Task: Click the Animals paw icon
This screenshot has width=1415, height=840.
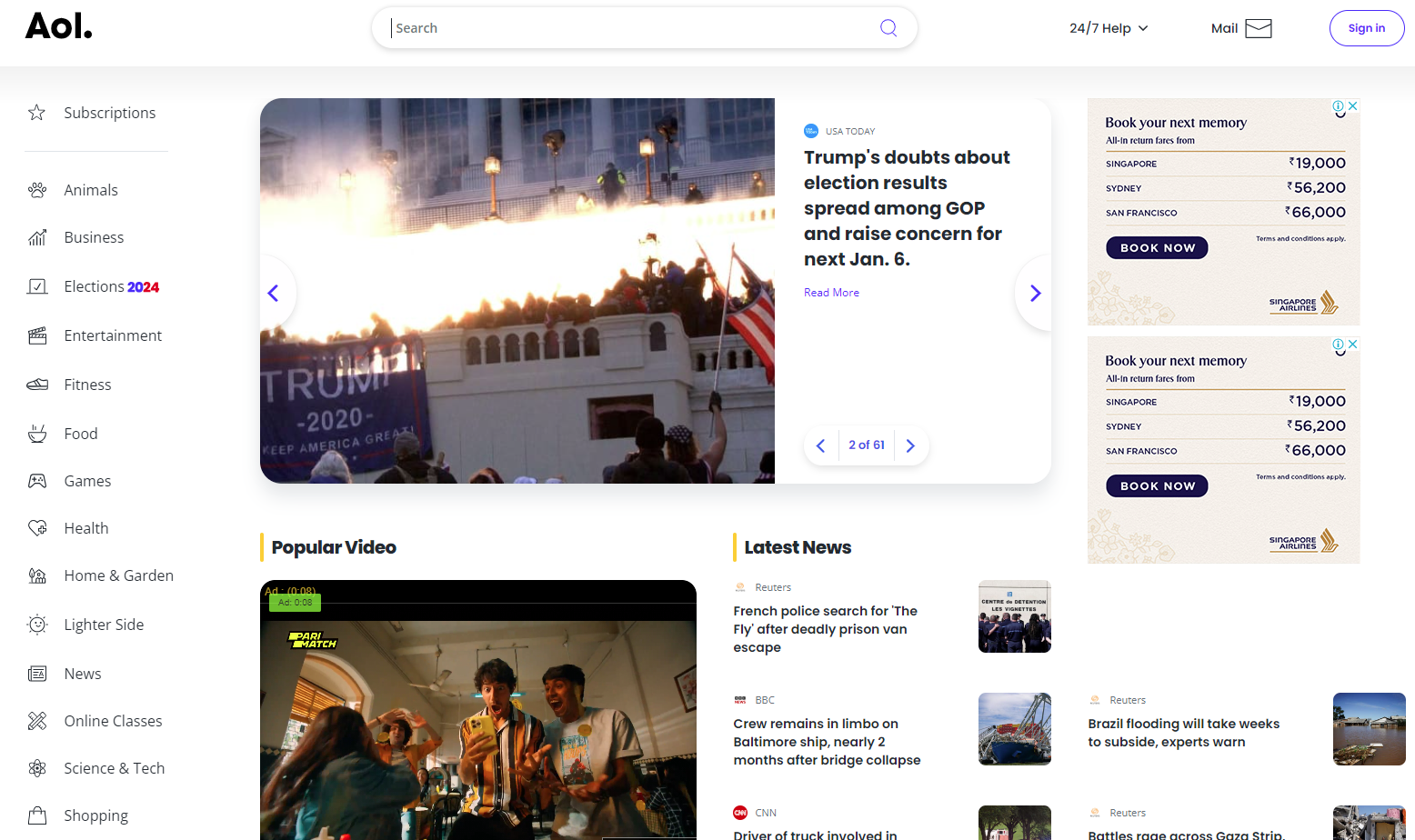Action: pyautogui.click(x=36, y=190)
